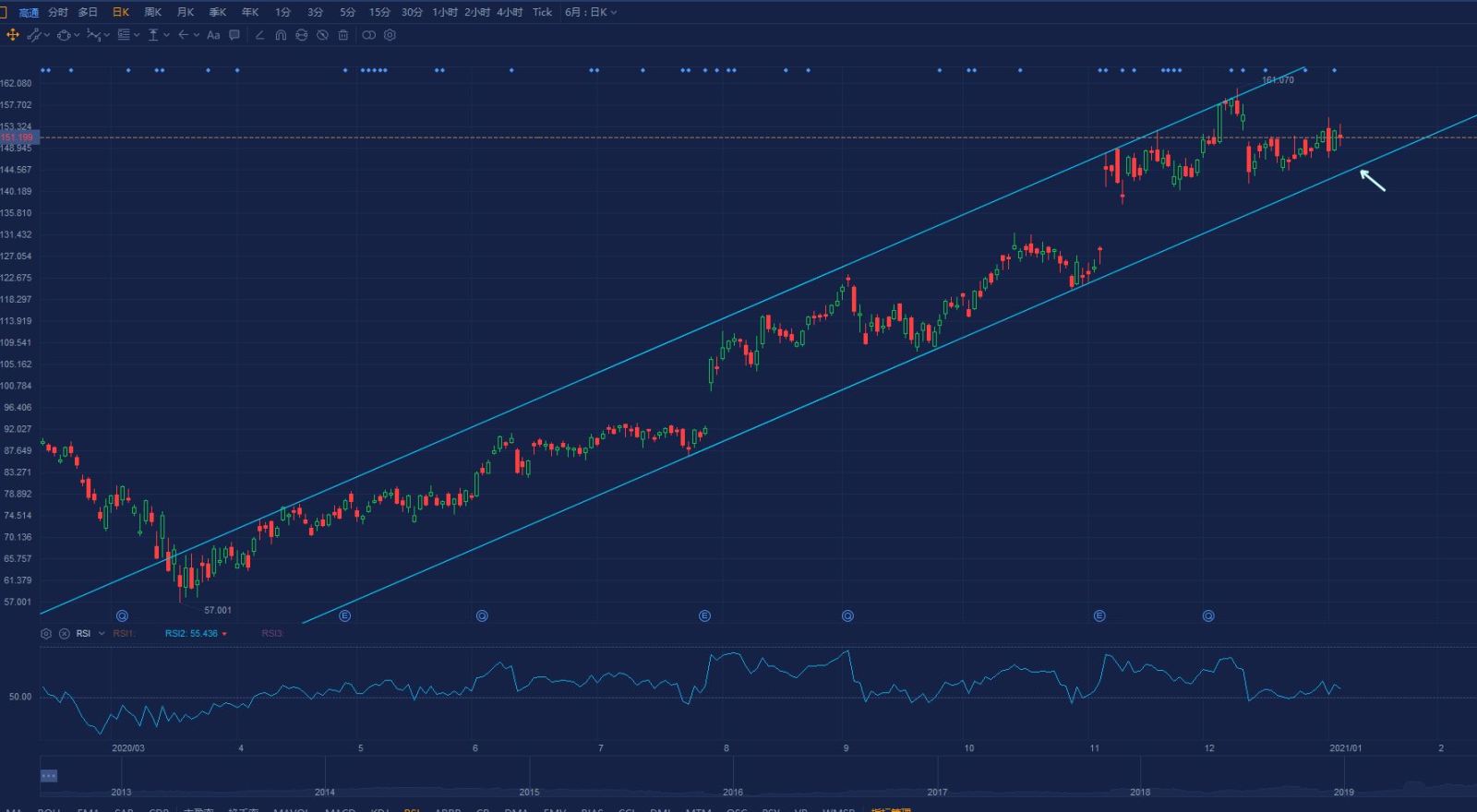
Task: Add a comment bubble note
Action: point(234,35)
